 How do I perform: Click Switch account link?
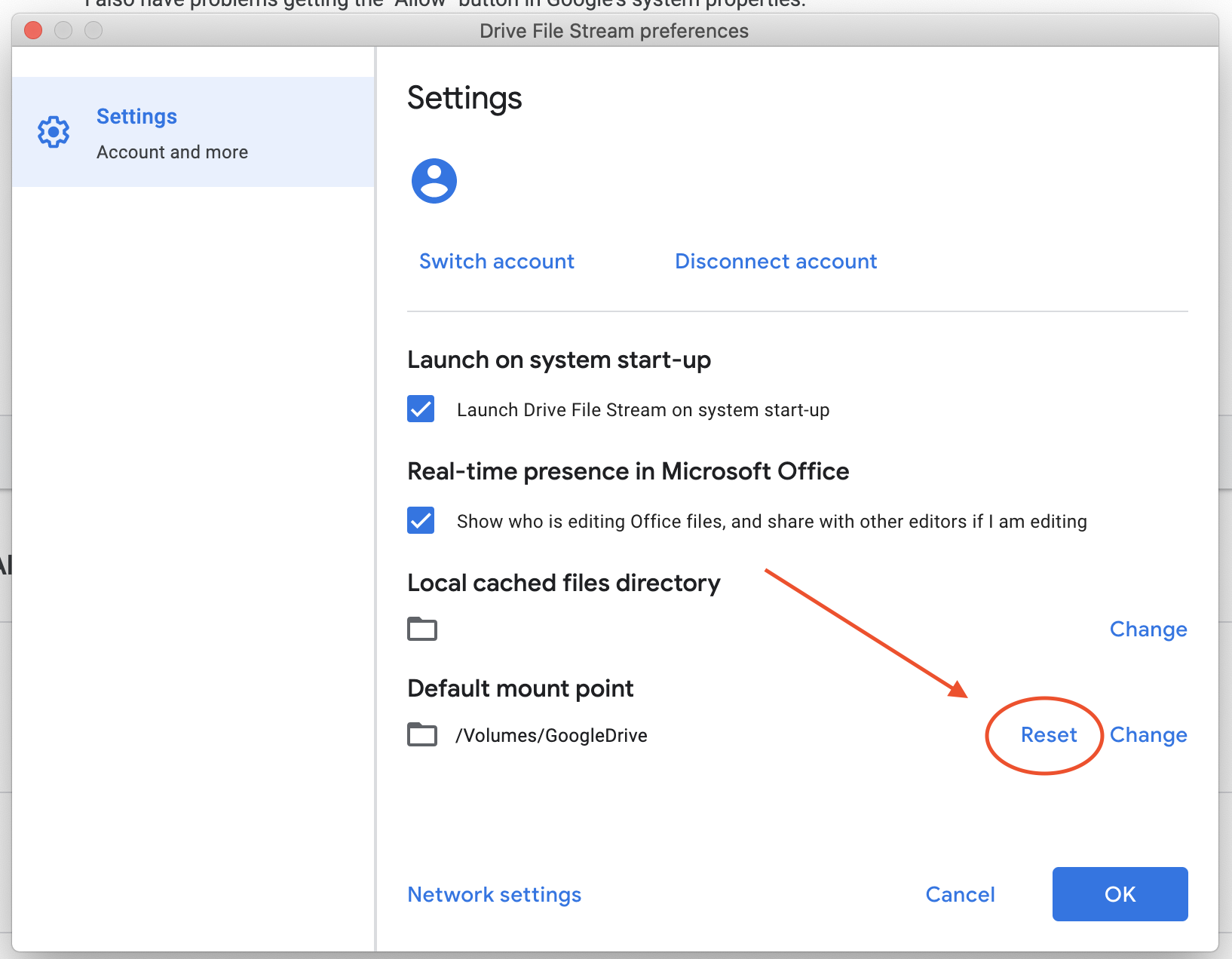(x=497, y=261)
